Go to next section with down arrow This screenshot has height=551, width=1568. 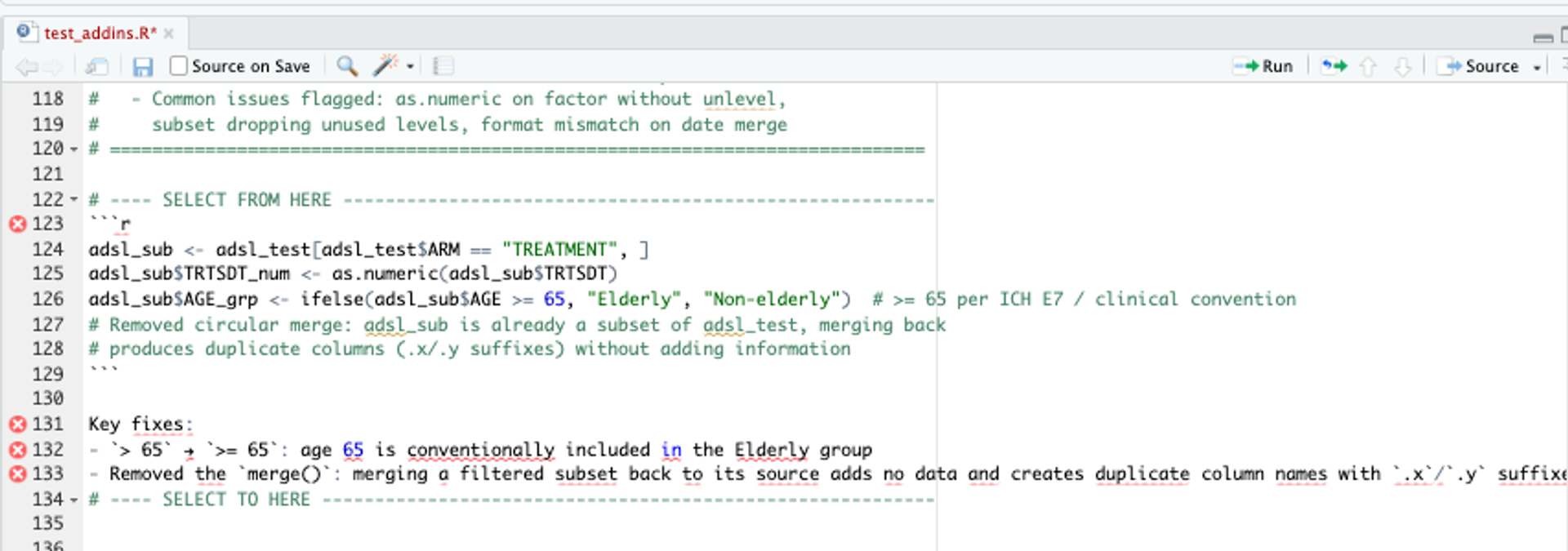pyautogui.click(x=1402, y=67)
